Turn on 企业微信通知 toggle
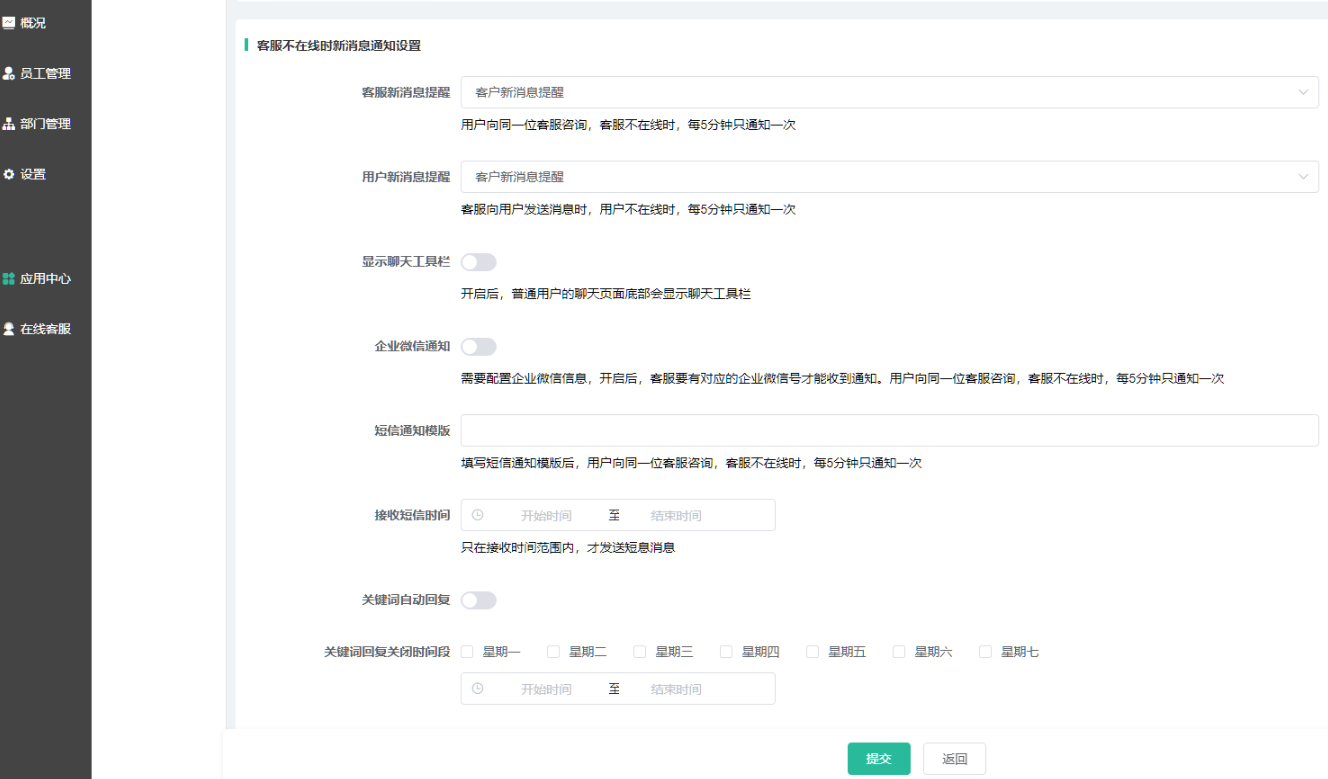The height and width of the screenshot is (779, 1328). [478, 346]
